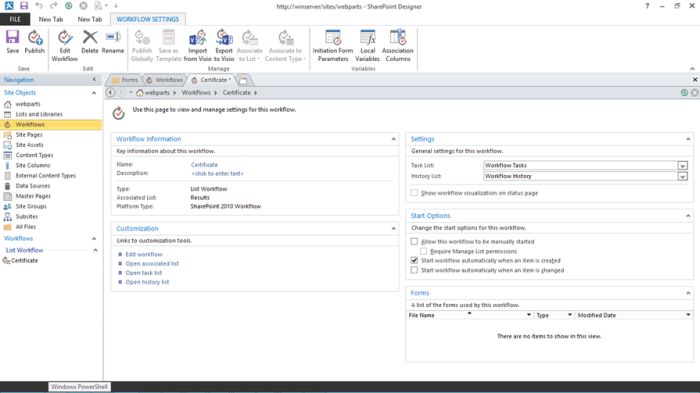Select the Certificate document tab

point(211,80)
